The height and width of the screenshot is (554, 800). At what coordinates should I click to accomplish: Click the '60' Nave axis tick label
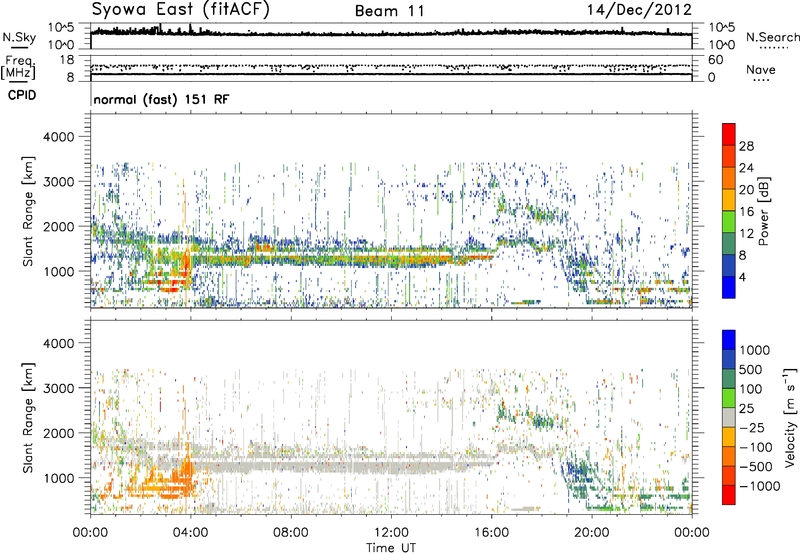(x=715, y=60)
